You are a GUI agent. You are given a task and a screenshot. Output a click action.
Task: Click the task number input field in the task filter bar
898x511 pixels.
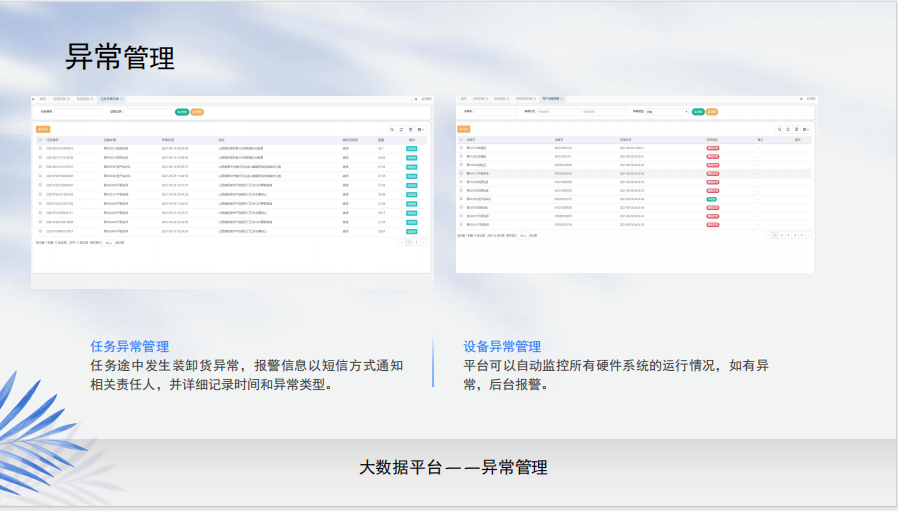click(78, 111)
